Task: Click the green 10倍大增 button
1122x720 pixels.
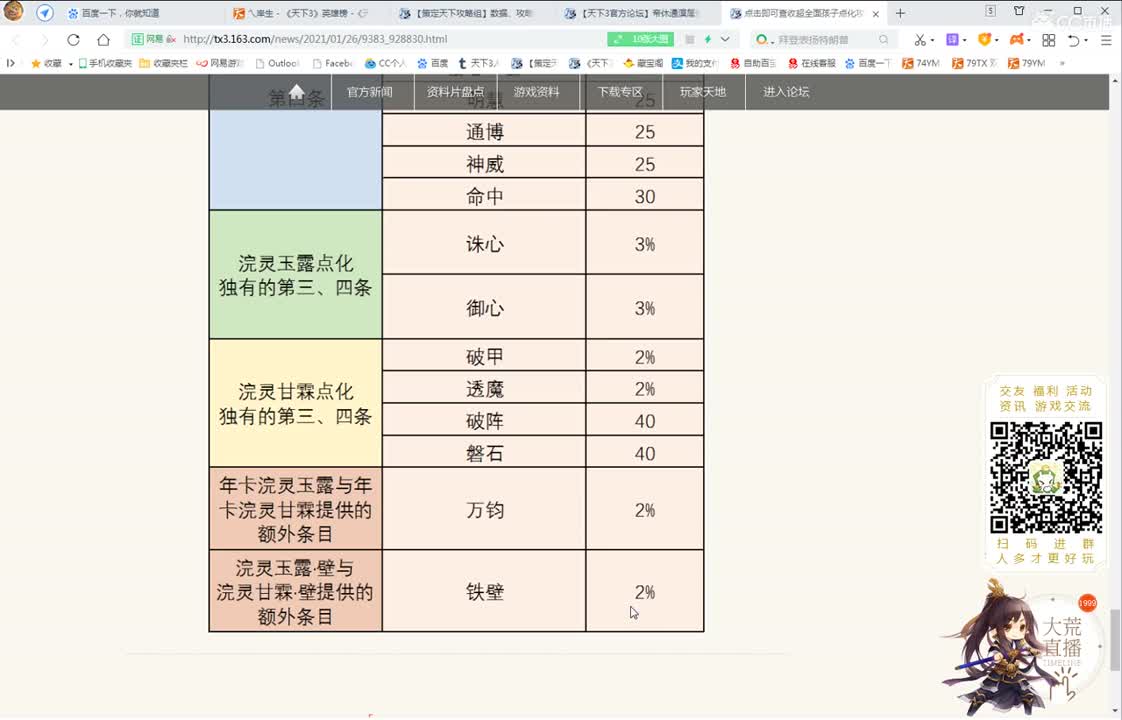Action: 639,39
